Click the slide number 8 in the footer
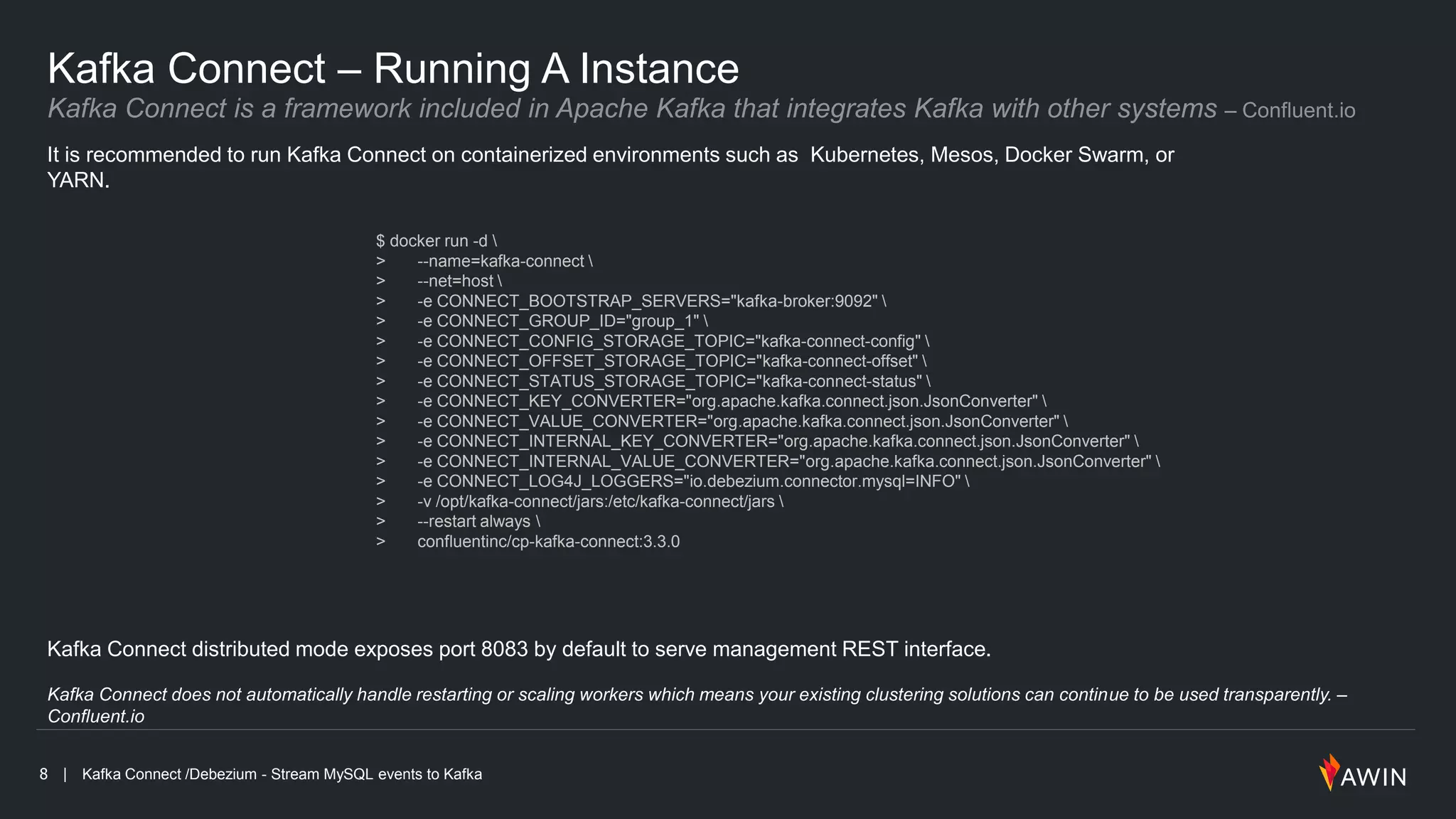The height and width of the screenshot is (819, 1456). pos(43,774)
